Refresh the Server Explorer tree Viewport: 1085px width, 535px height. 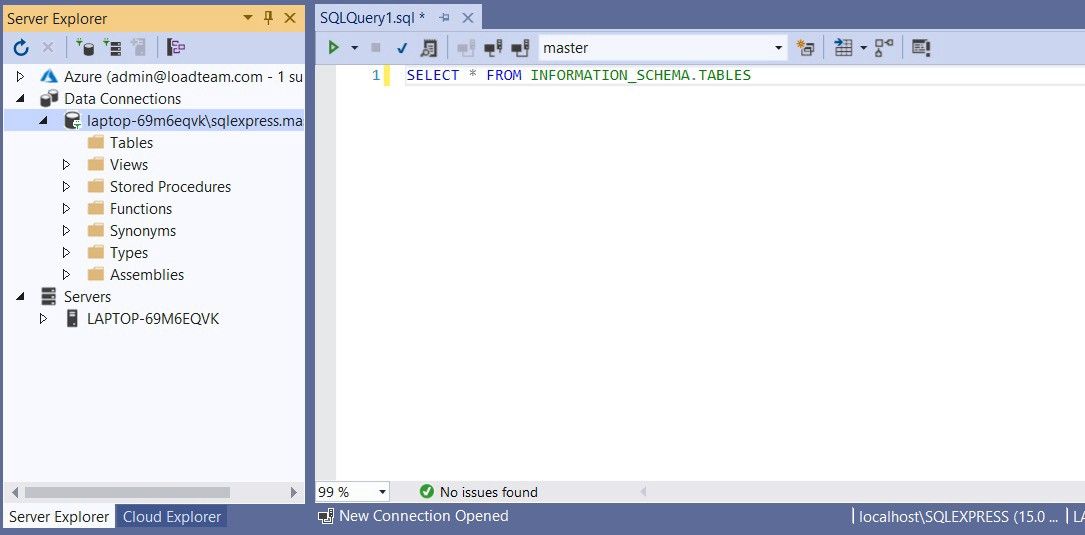[x=21, y=48]
